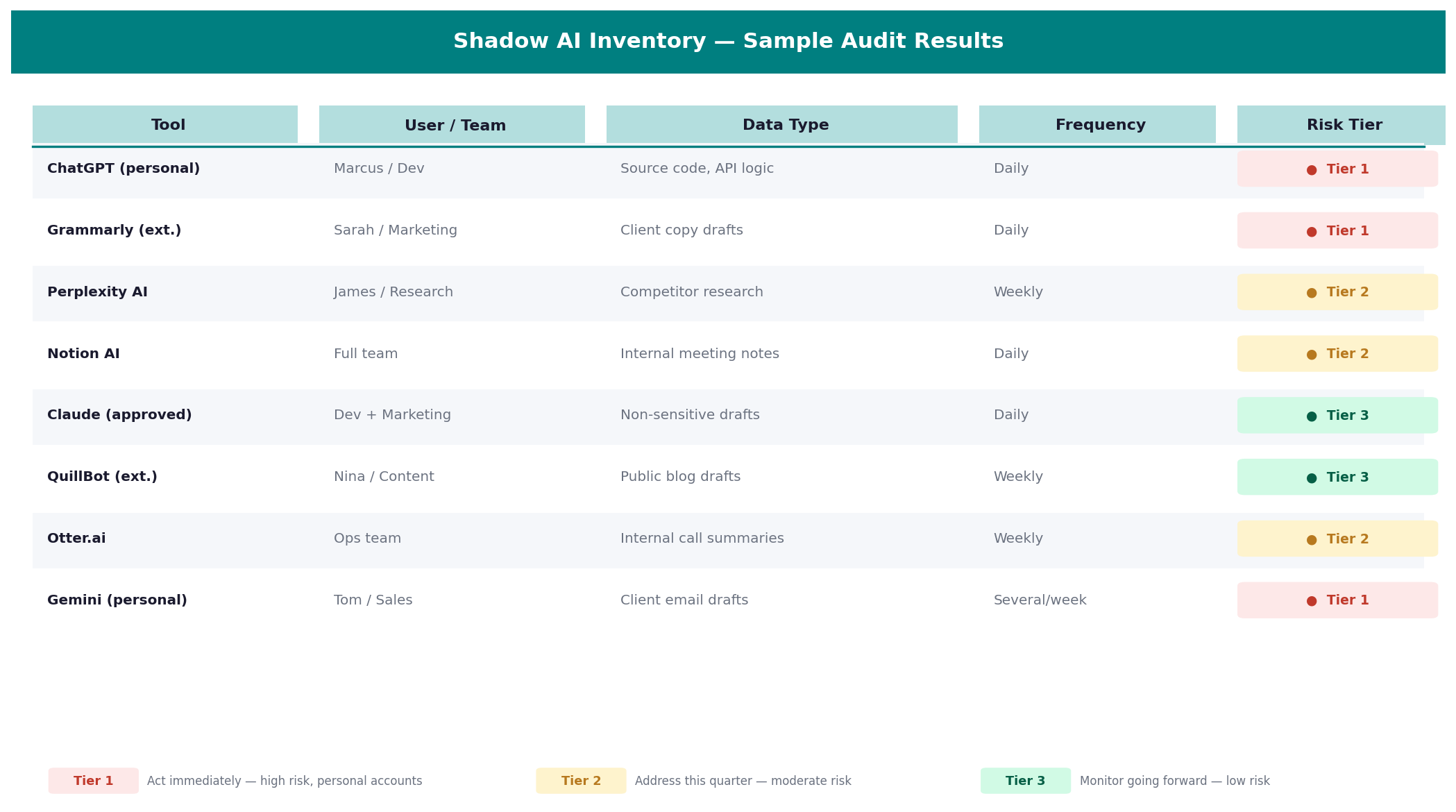Click the red dot on Grammarly's Tier 1 badge
The height and width of the screenshot is (812, 1456).
point(1312,230)
